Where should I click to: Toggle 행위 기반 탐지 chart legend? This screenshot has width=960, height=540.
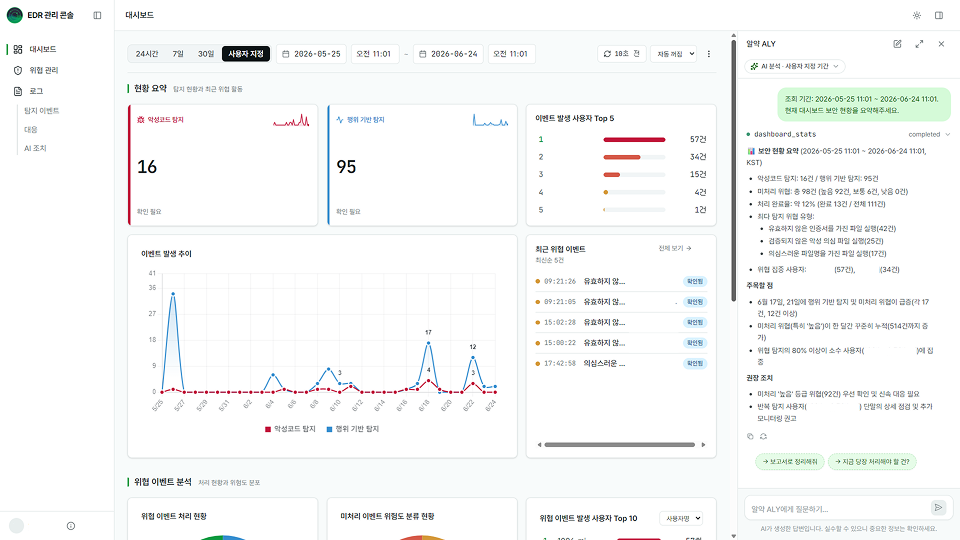click(x=353, y=429)
